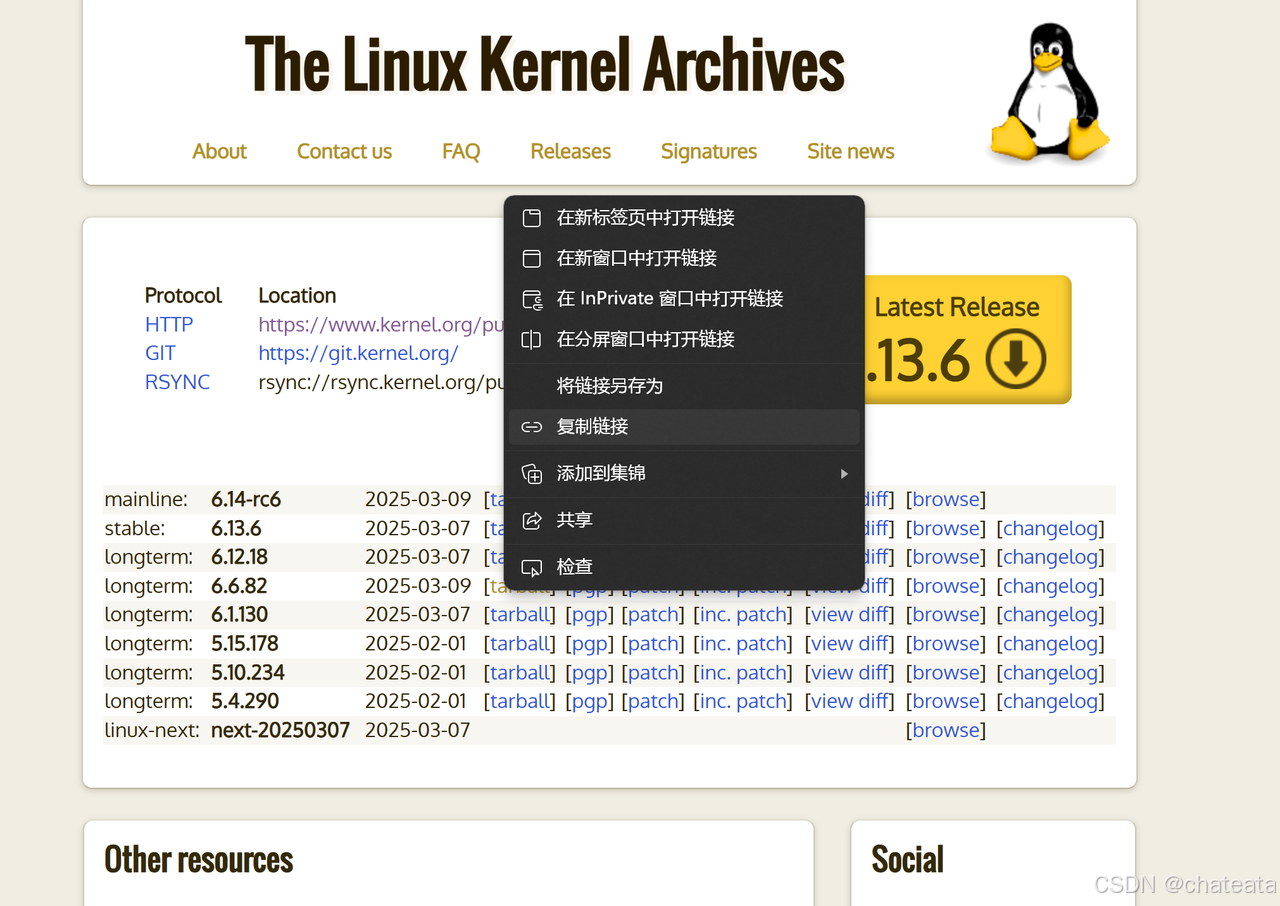Open the Signatures page
The width and height of the screenshot is (1280, 906).
point(709,151)
